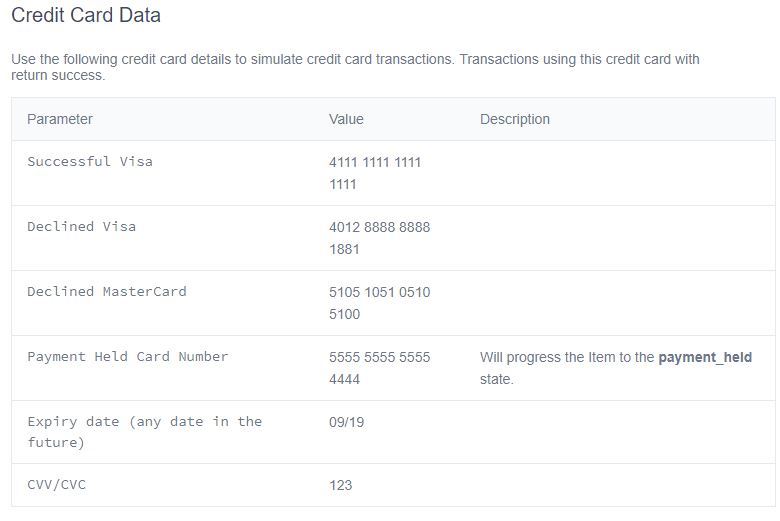Image resolution: width=780 pixels, height=521 pixels.
Task: Select the Expiry date parameter label
Action: click(144, 431)
